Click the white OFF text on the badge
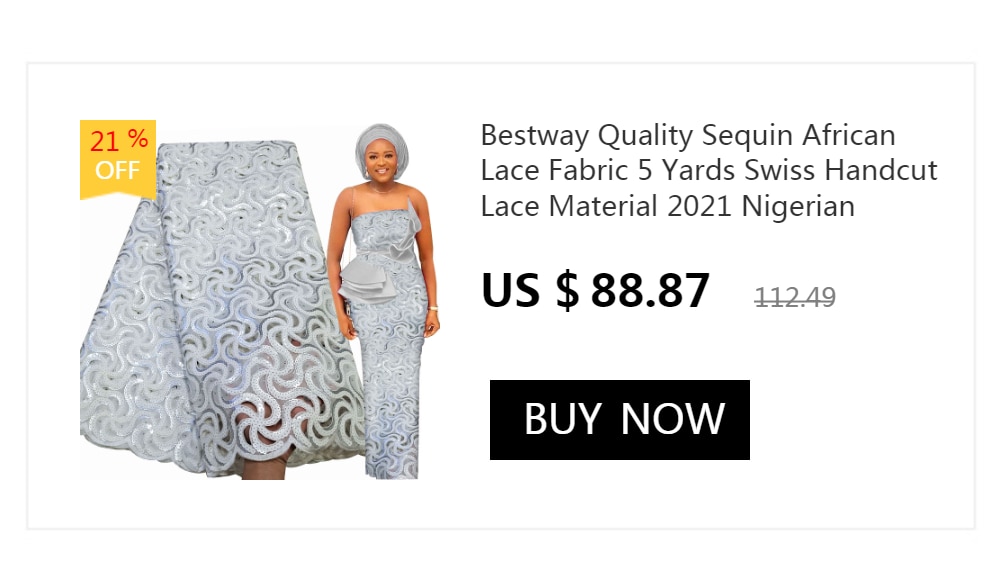The height and width of the screenshot is (580, 1000). (x=117, y=170)
